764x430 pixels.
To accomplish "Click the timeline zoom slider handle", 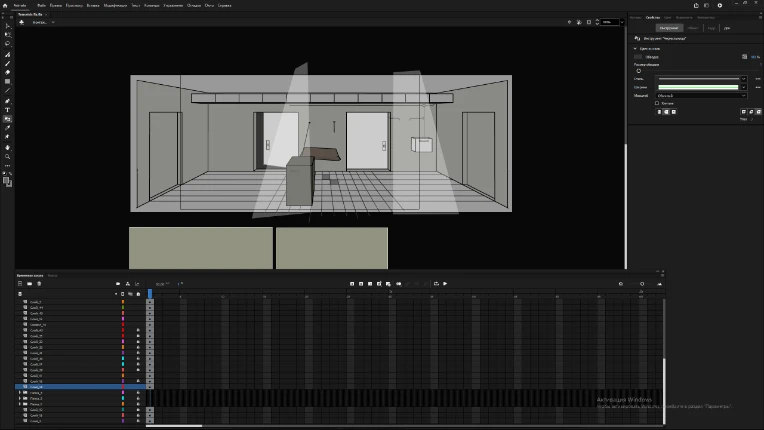I will [x=642, y=283].
